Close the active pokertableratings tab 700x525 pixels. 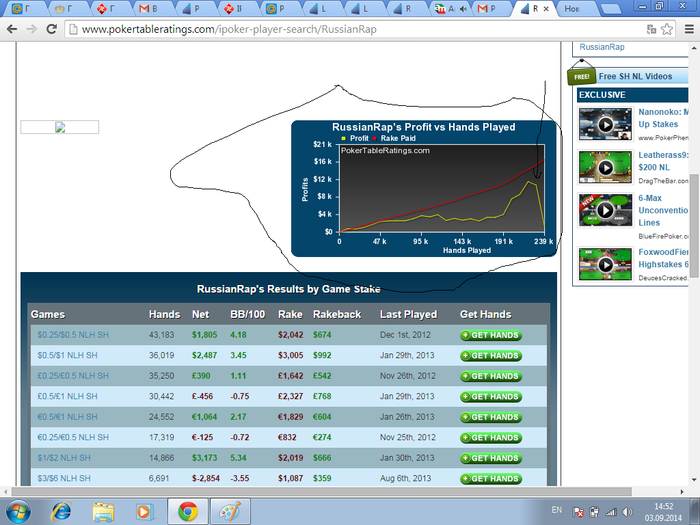[x=546, y=8]
